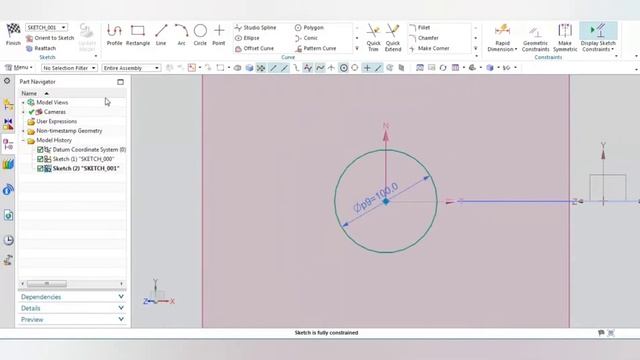Screen dimensions: 640x360
Task: Activate the Quick Extend tool
Action: pos(393,38)
